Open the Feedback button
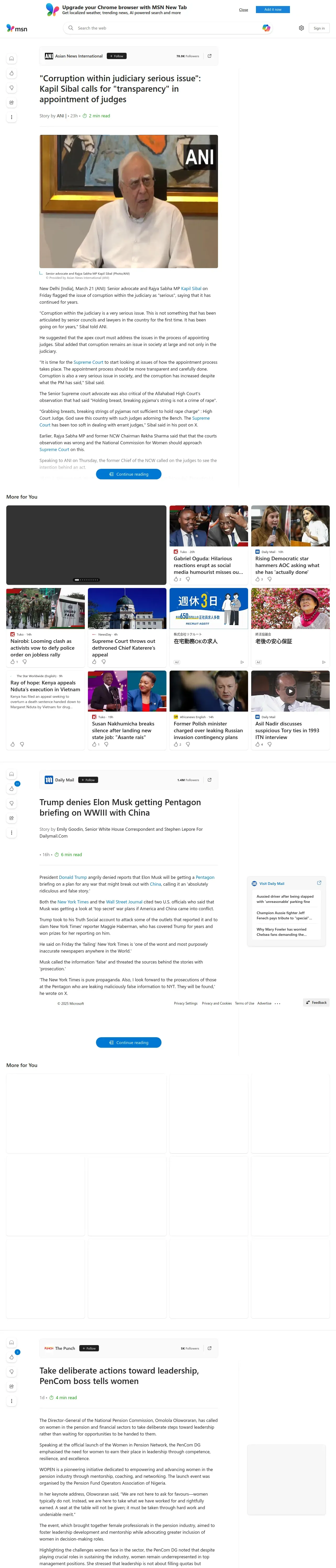 click(316, 1002)
